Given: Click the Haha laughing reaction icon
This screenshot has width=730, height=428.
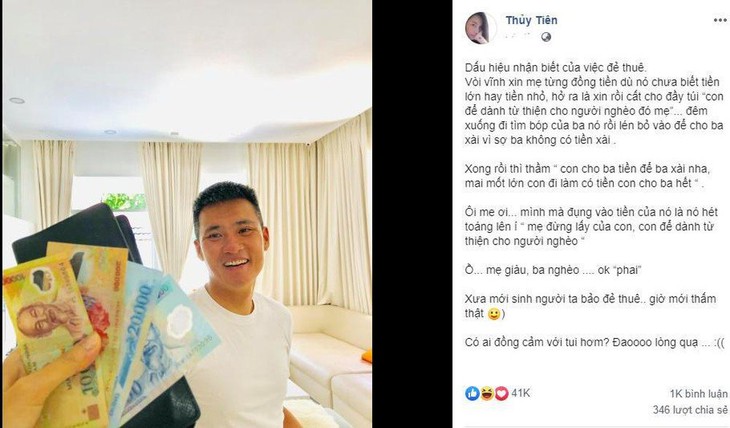Looking at the screenshot, I should (x=487, y=394).
